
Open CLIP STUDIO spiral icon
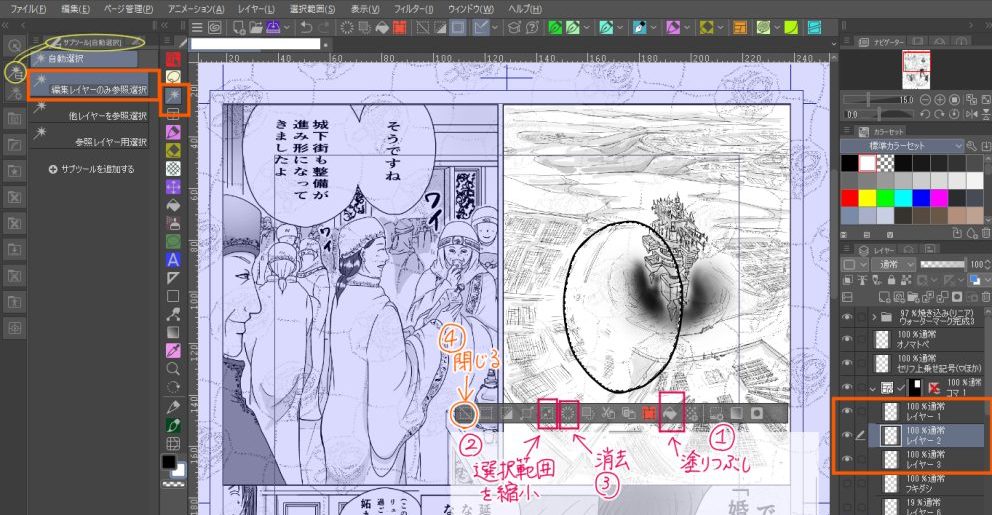click(215, 27)
